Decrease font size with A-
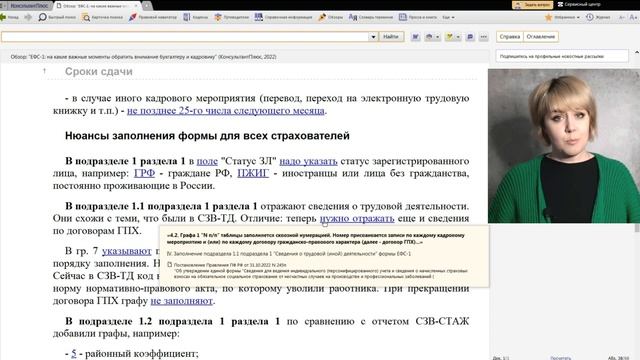 click(x=622, y=17)
